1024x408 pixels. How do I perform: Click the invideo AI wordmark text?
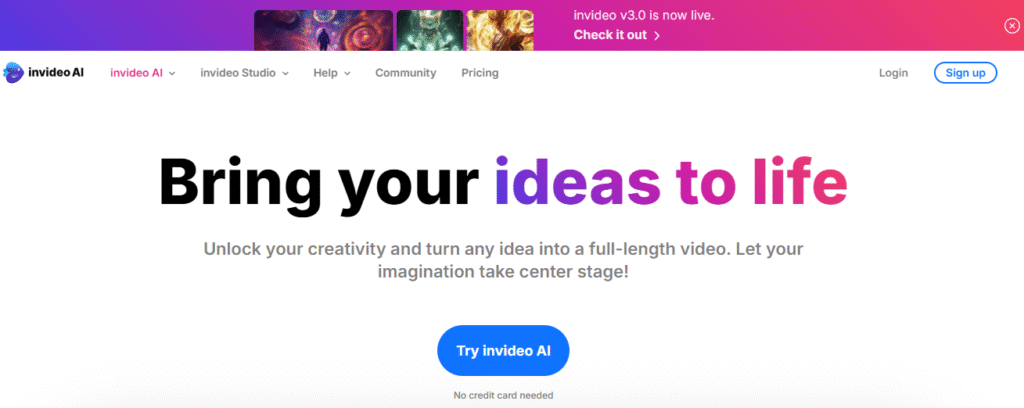tap(56, 72)
